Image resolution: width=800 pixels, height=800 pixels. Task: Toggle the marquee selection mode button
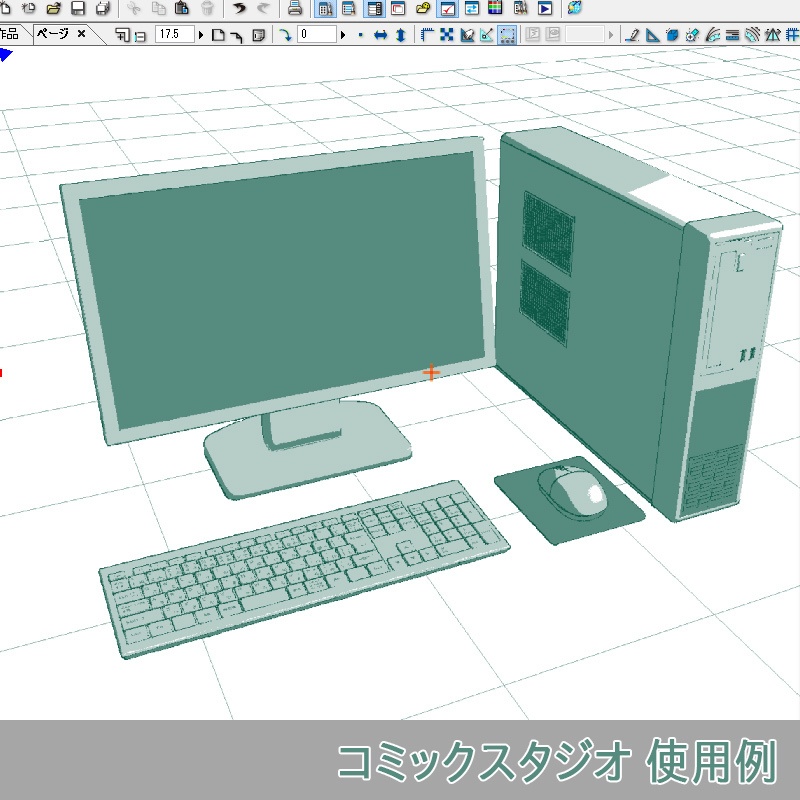tap(507, 33)
